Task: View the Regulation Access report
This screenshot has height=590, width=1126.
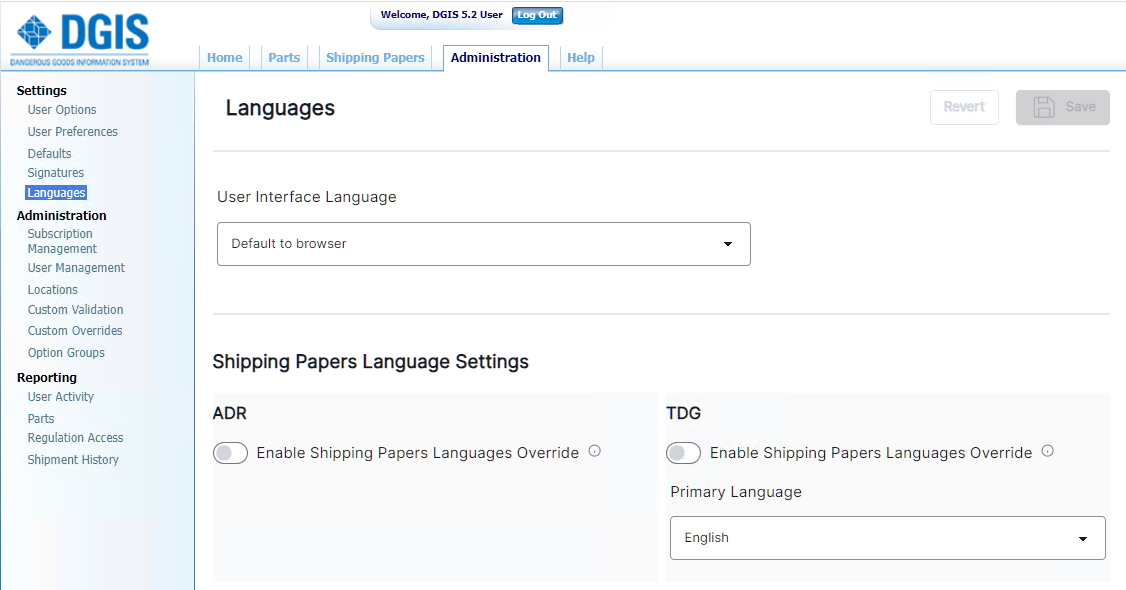Action: point(75,437)
